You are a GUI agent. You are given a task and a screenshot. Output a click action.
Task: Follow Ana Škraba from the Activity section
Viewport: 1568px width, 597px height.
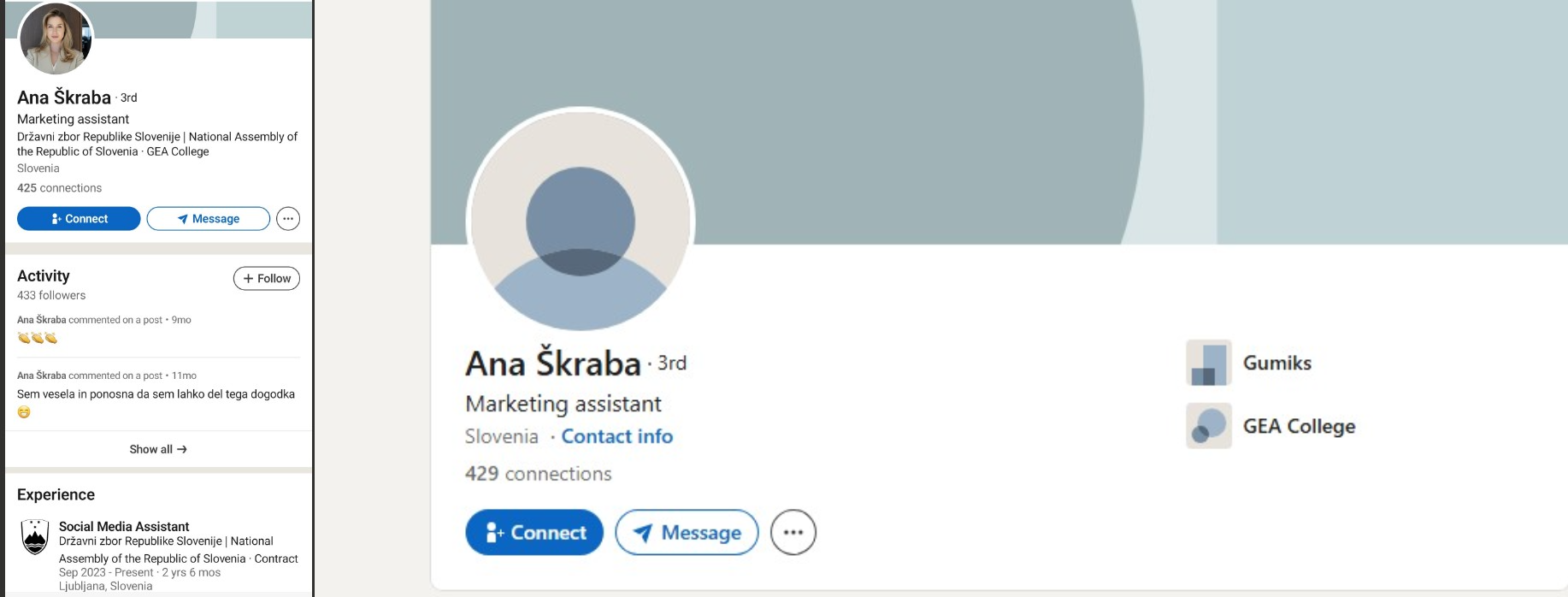coord(267,279)
